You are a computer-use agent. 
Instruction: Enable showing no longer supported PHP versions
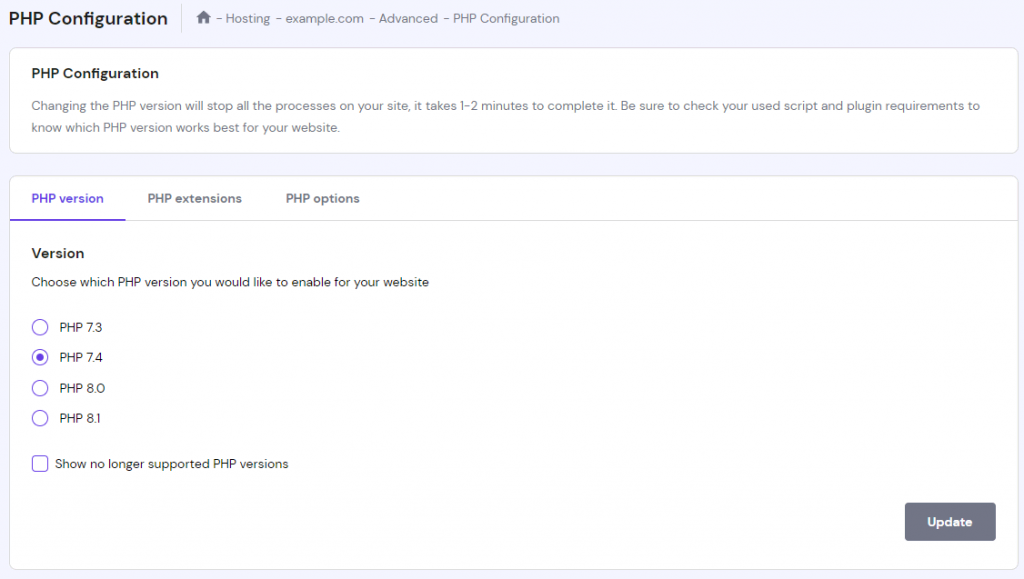point(40,464)
